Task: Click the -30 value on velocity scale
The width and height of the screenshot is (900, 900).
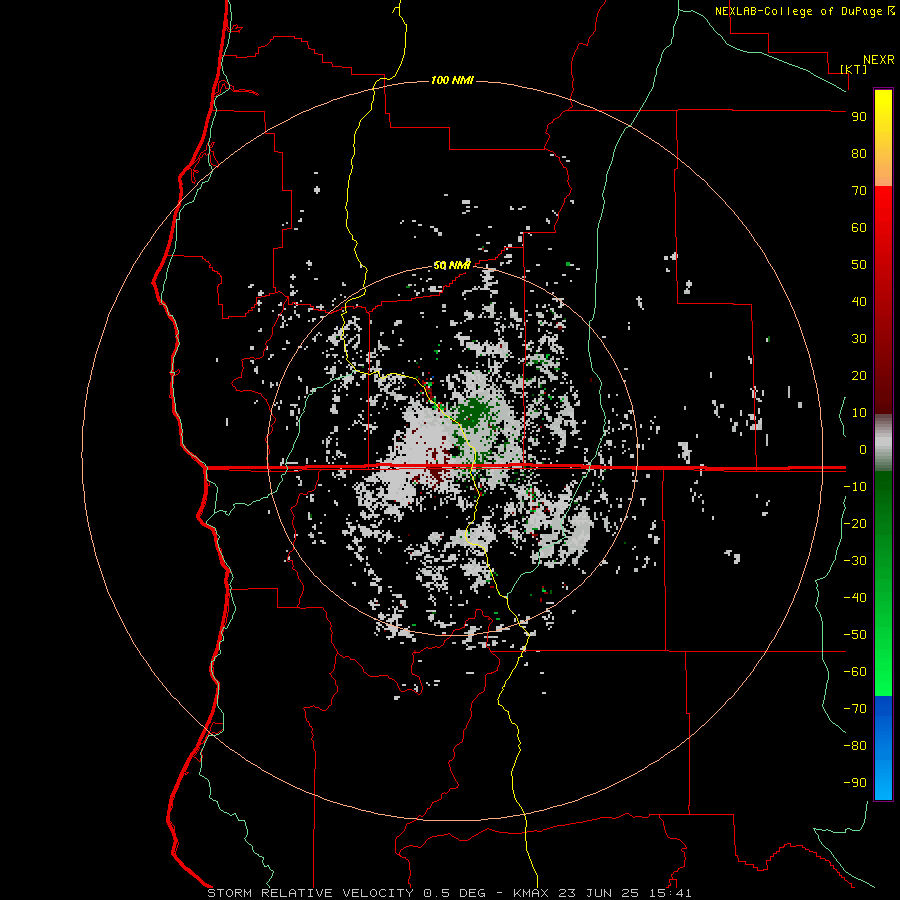Action: (855, 561)
